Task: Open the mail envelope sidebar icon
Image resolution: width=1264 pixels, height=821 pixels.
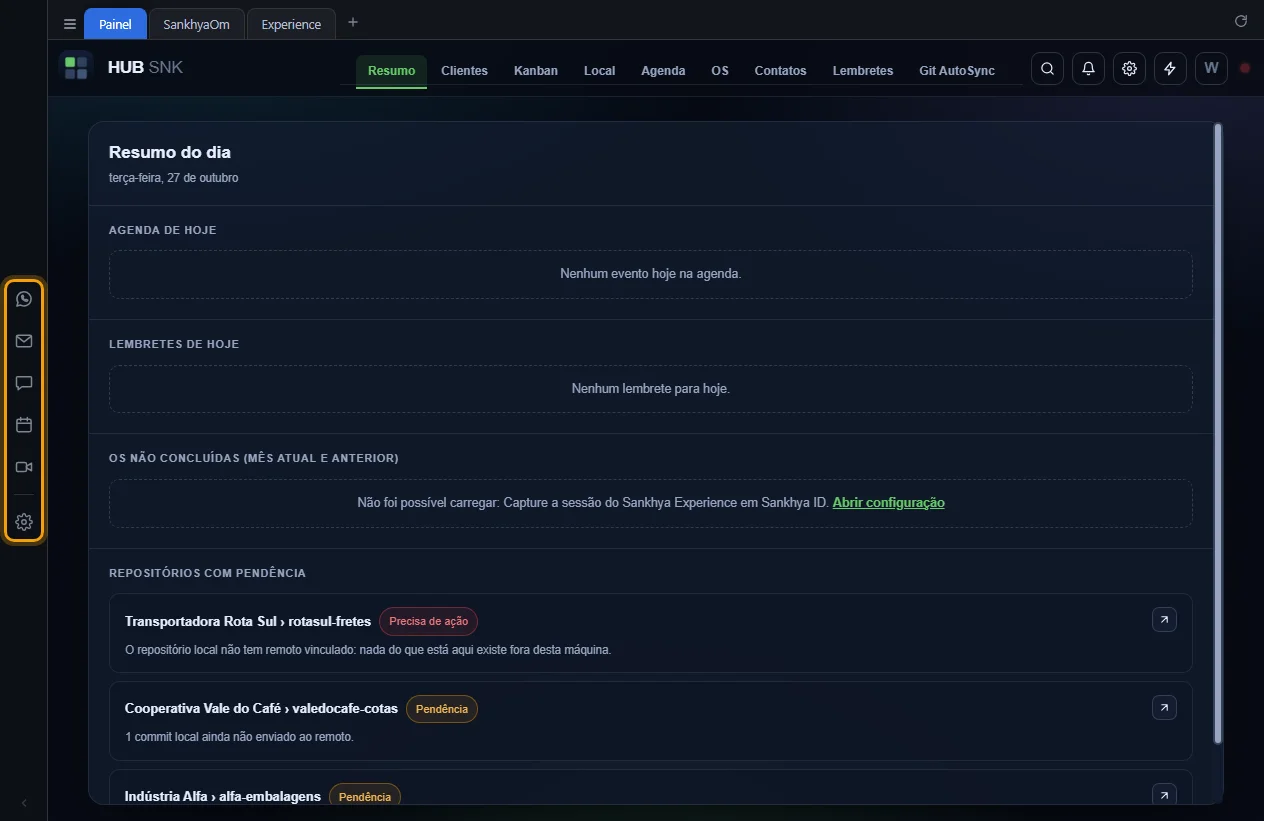Action: [24, 341]
